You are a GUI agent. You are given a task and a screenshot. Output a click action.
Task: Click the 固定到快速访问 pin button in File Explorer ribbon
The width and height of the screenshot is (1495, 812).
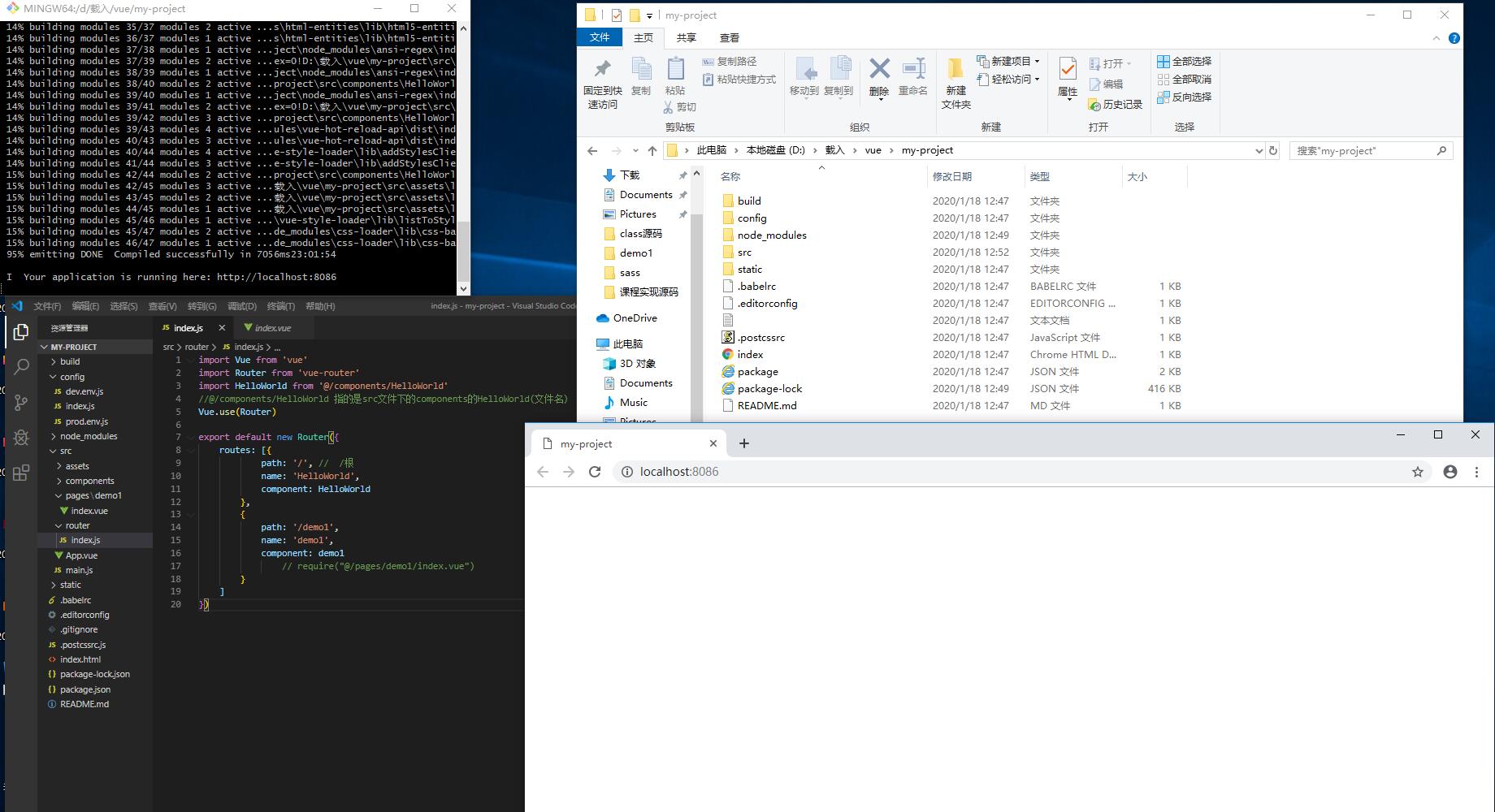pos(603,84)
